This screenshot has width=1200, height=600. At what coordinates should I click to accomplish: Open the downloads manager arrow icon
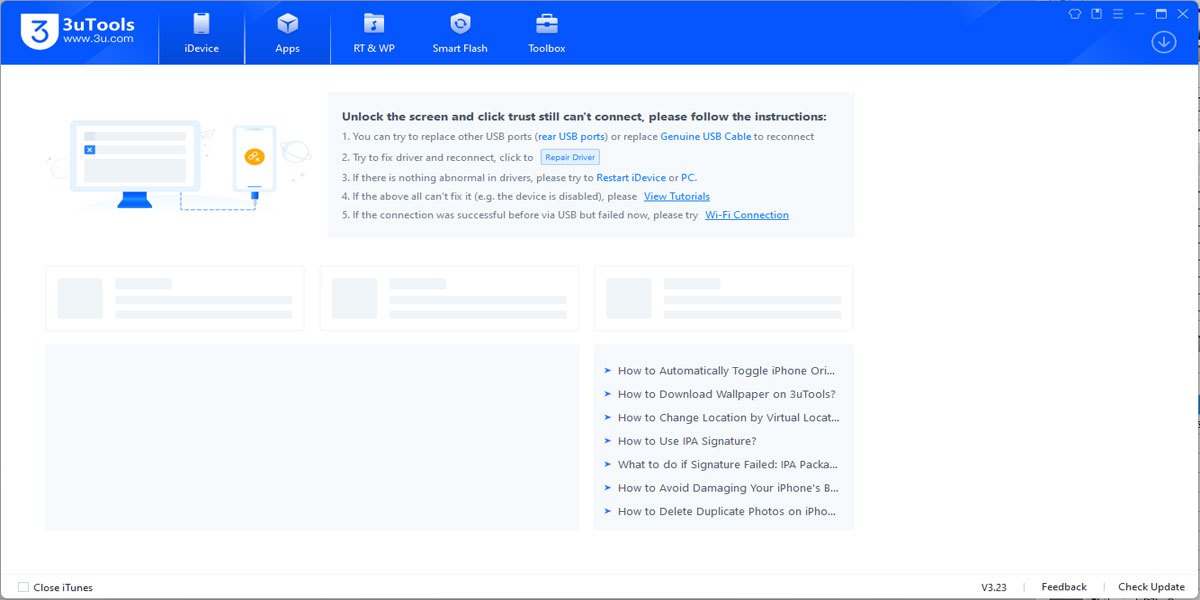pyautogui.click(x=1163, y=42)
